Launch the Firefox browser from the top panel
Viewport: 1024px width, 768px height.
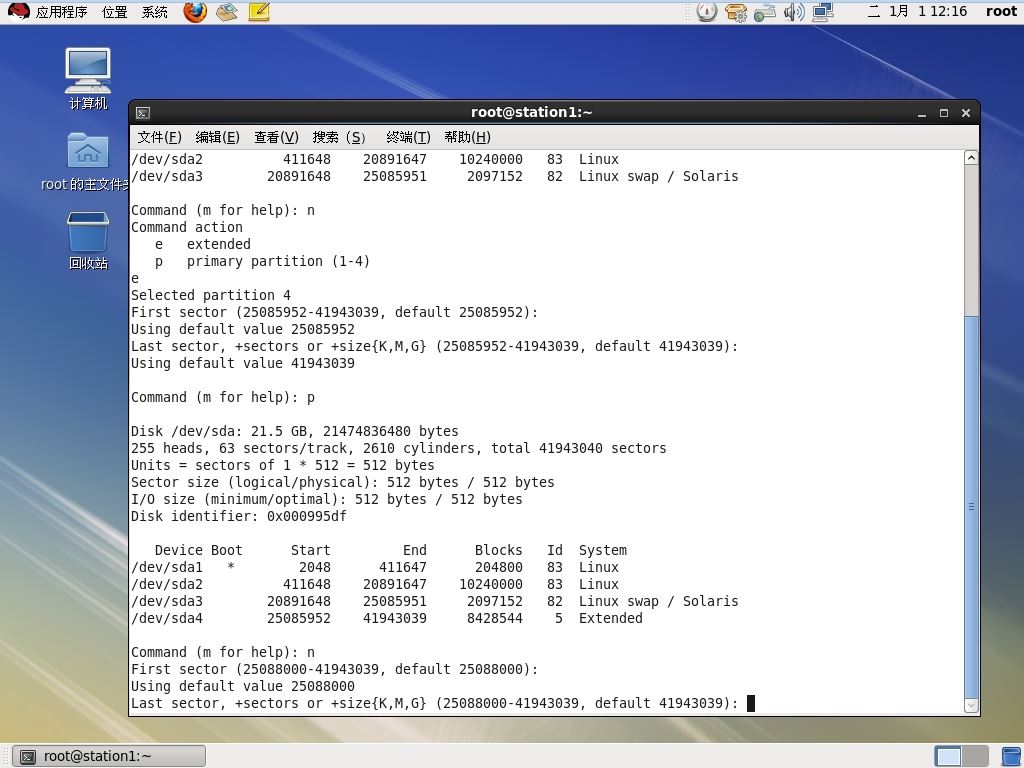[x=195, y=12]
